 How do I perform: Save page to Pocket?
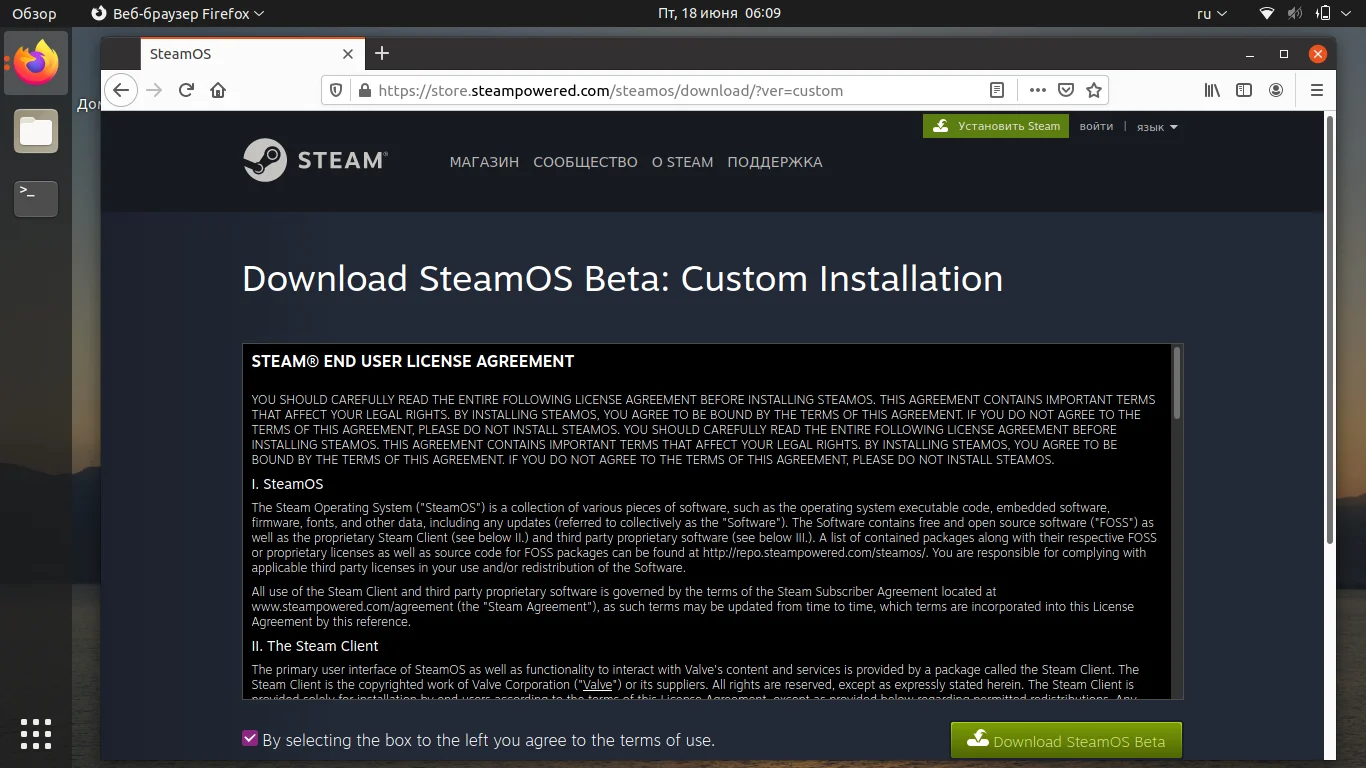1066,90
